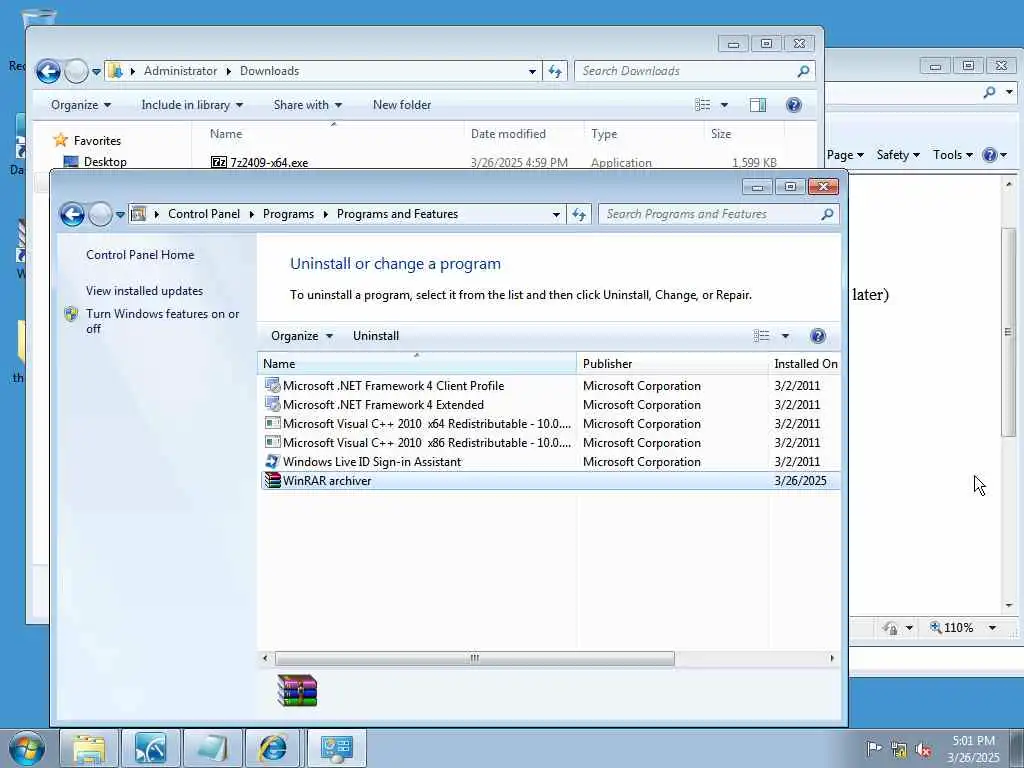Open Windows Explorer from the taskbar
This screenshot has height=768, width=1024.
[x=89, y=748]
